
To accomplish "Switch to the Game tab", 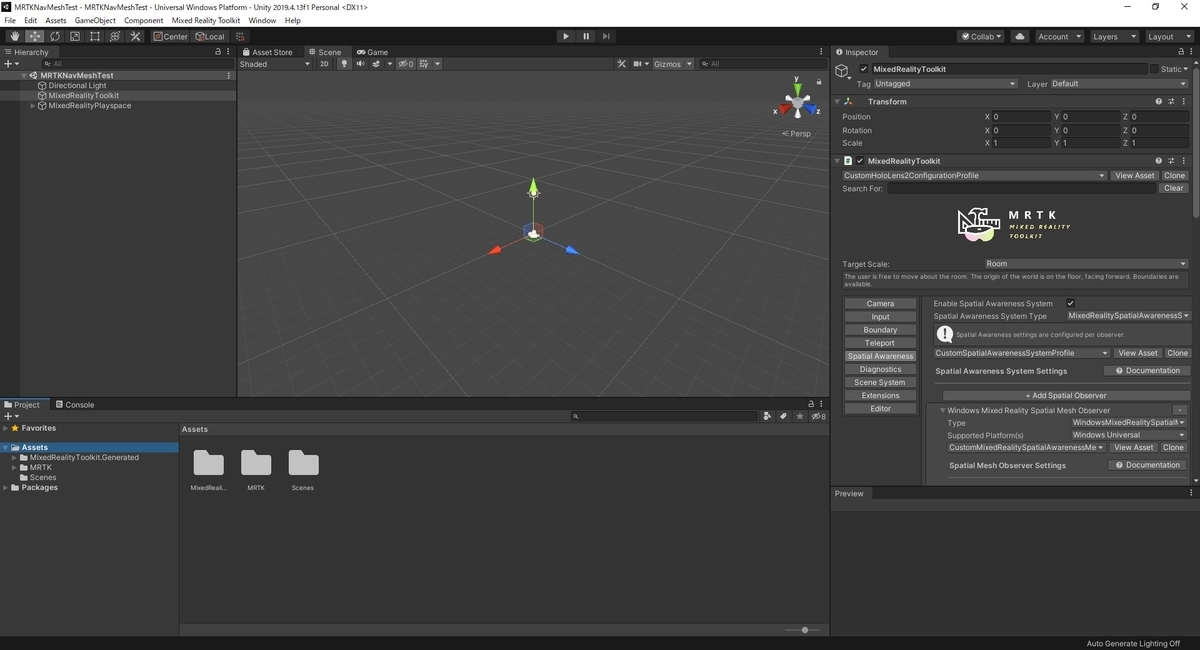I will 372,52.
